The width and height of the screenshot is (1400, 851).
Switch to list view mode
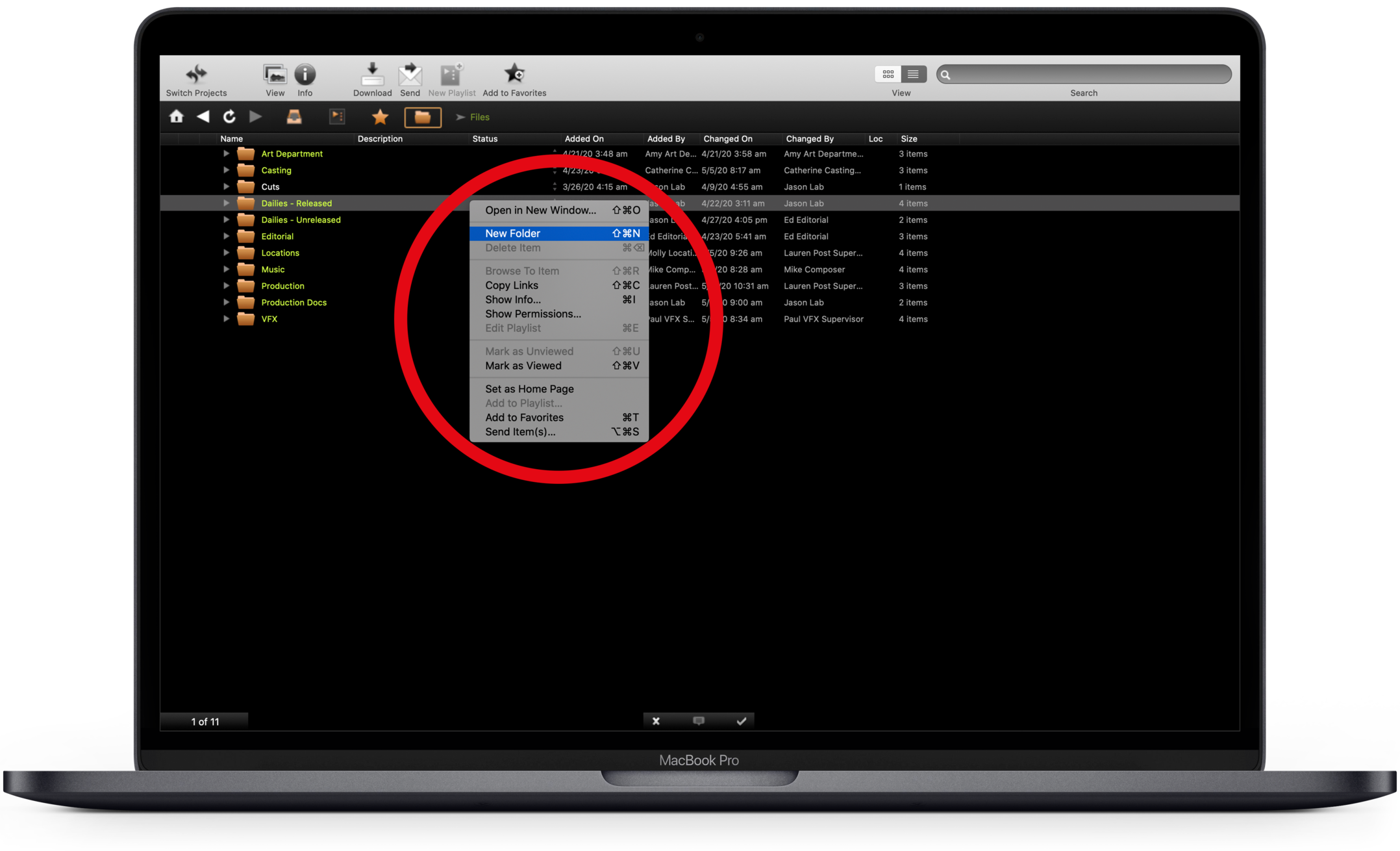point(913,74)
